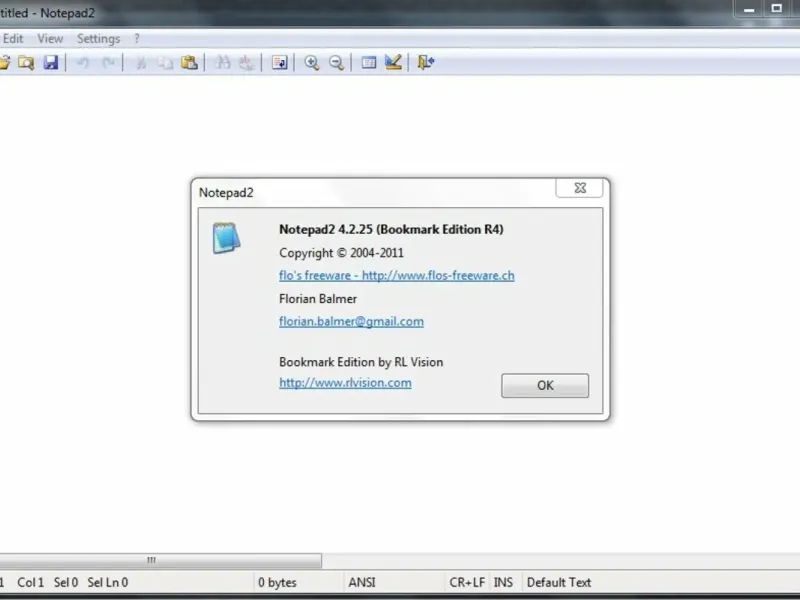800x600 pixels.
Task: Minimize the main Notepad2 window
Action: (748, 9)
